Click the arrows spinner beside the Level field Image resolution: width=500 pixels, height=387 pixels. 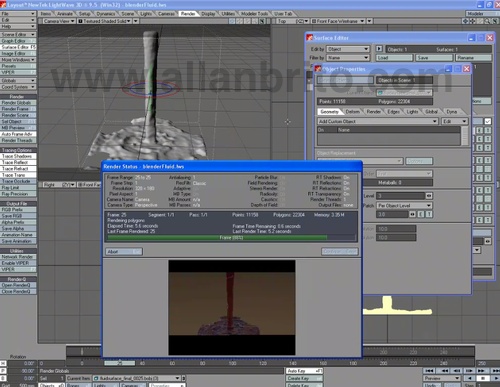pyautogui.click(x=429, y=196)
